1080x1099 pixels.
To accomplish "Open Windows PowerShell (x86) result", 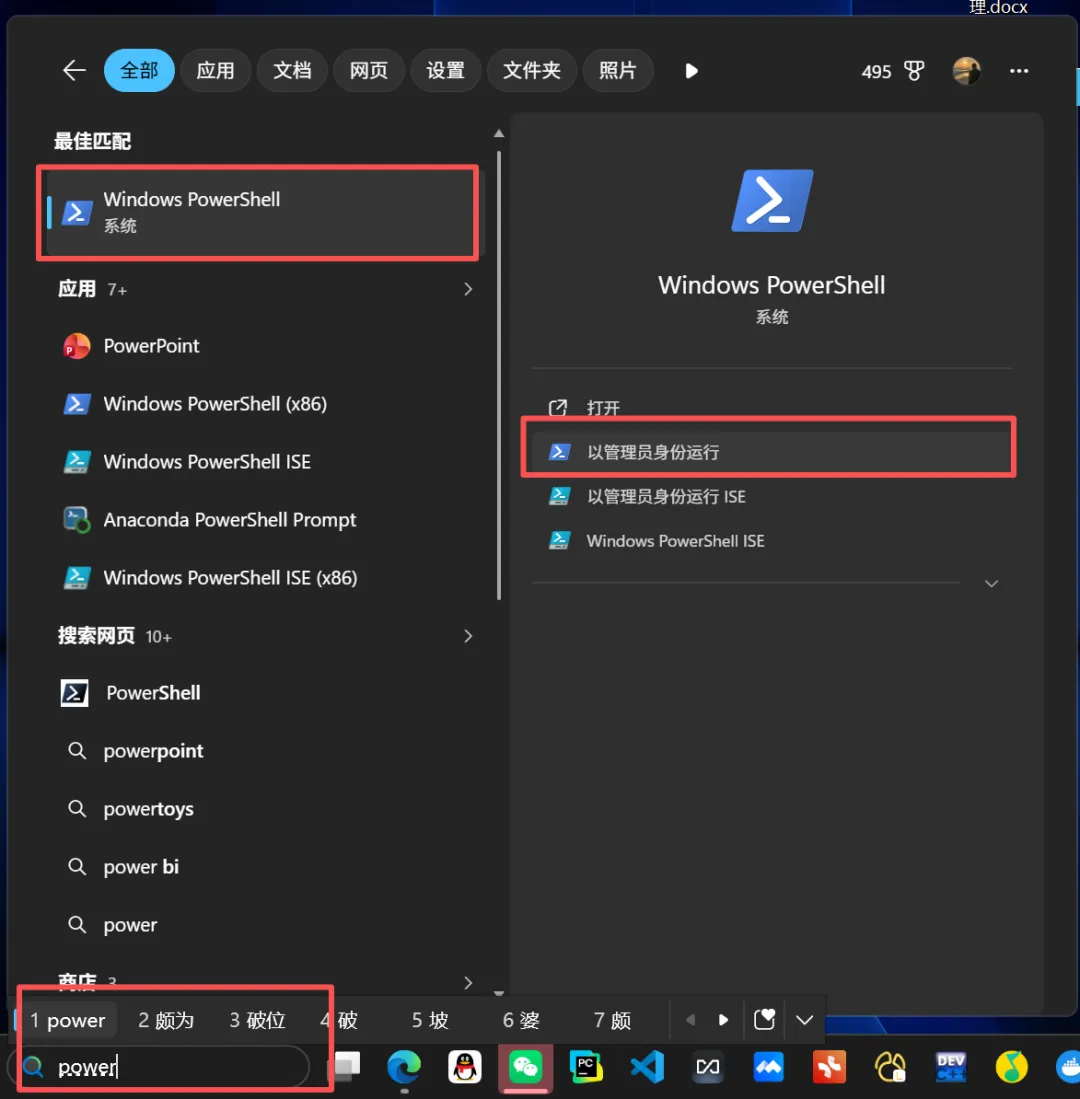I will [x=266, y=404].
